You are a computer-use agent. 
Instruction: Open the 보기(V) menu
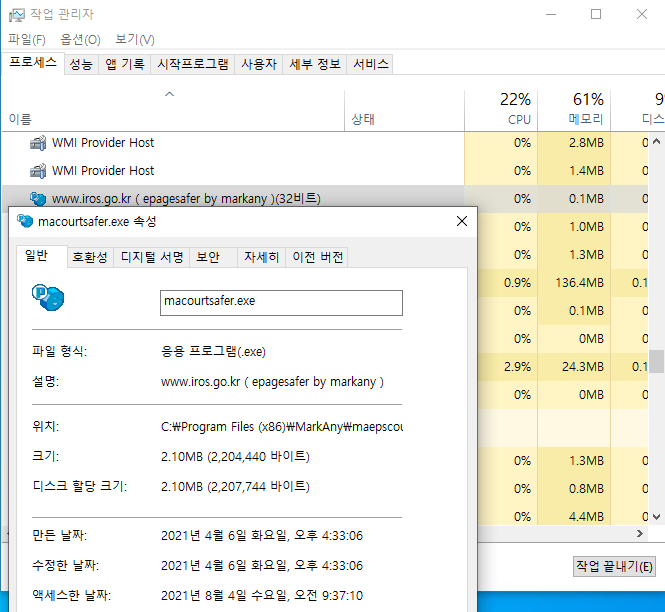coord(134,39)
